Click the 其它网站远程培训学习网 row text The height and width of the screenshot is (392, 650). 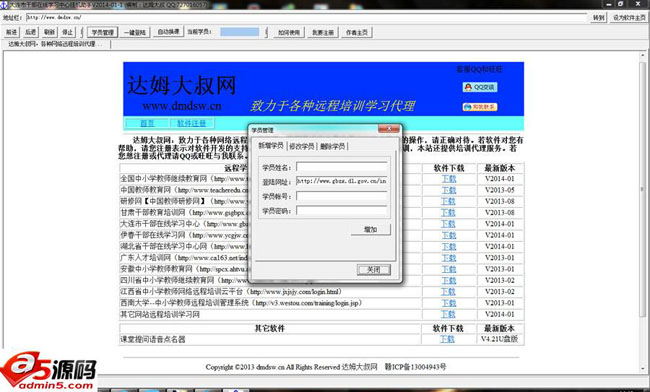coord(160,315)
